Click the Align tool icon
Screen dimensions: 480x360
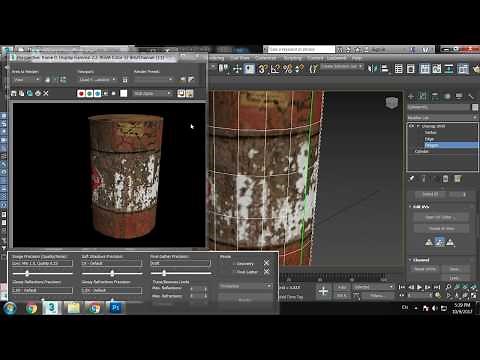(x=385, y=69)
